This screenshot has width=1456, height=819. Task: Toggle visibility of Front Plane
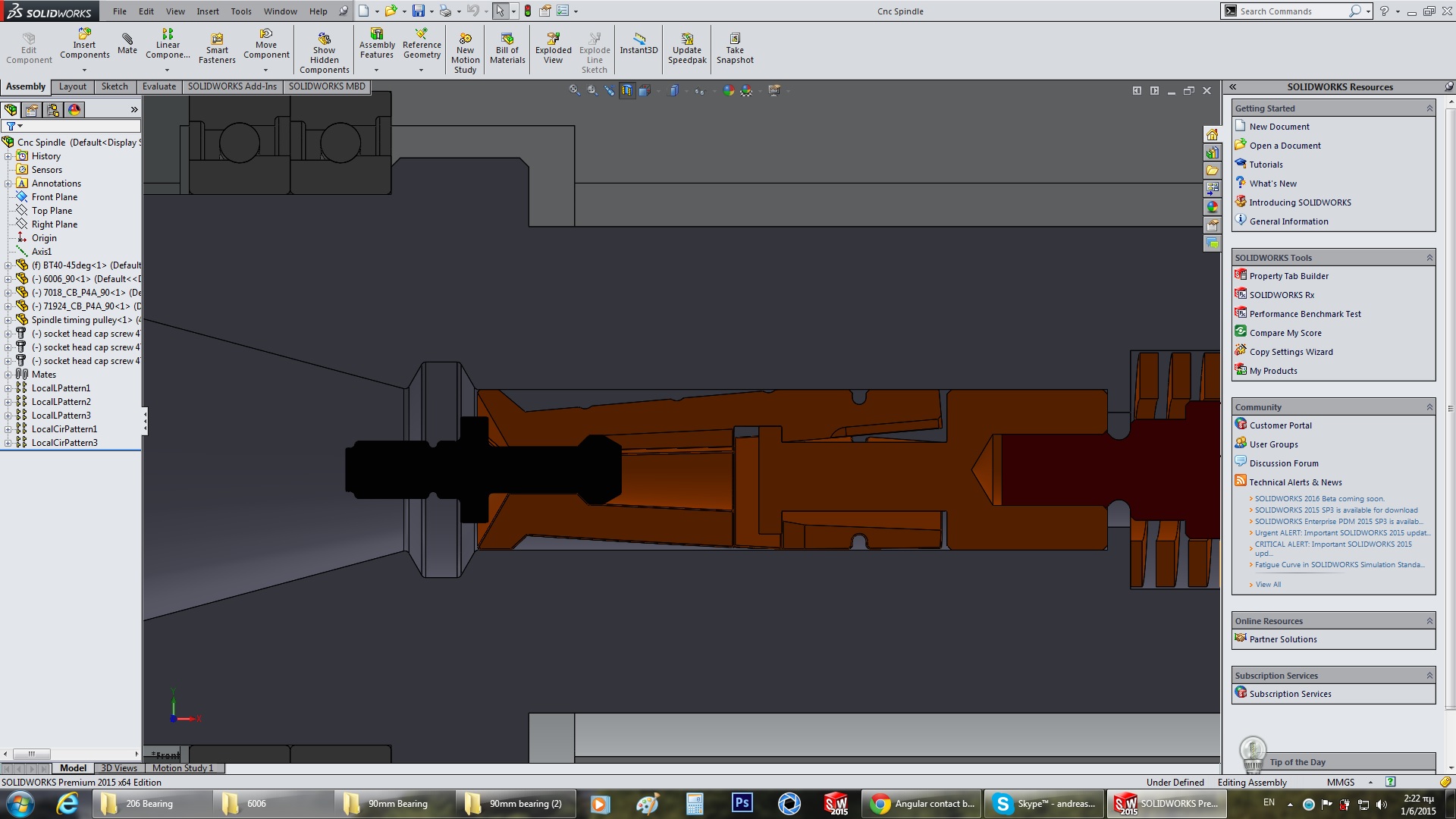tap(52, 196)
